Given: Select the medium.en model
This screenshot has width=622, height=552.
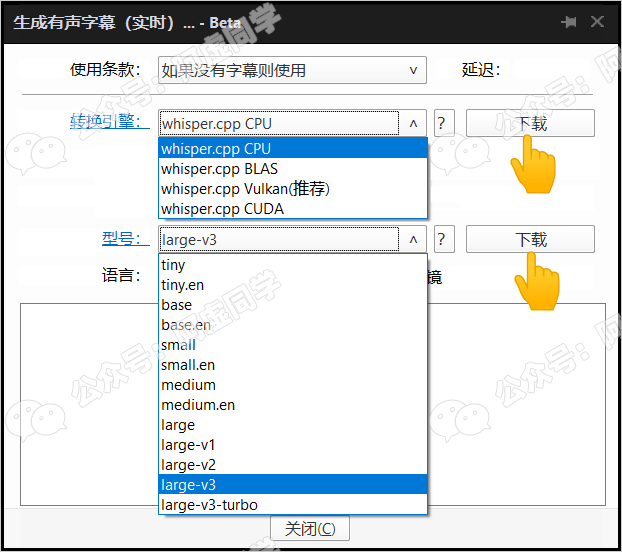Looking at the screenshot, I should (x=293, y=405).
